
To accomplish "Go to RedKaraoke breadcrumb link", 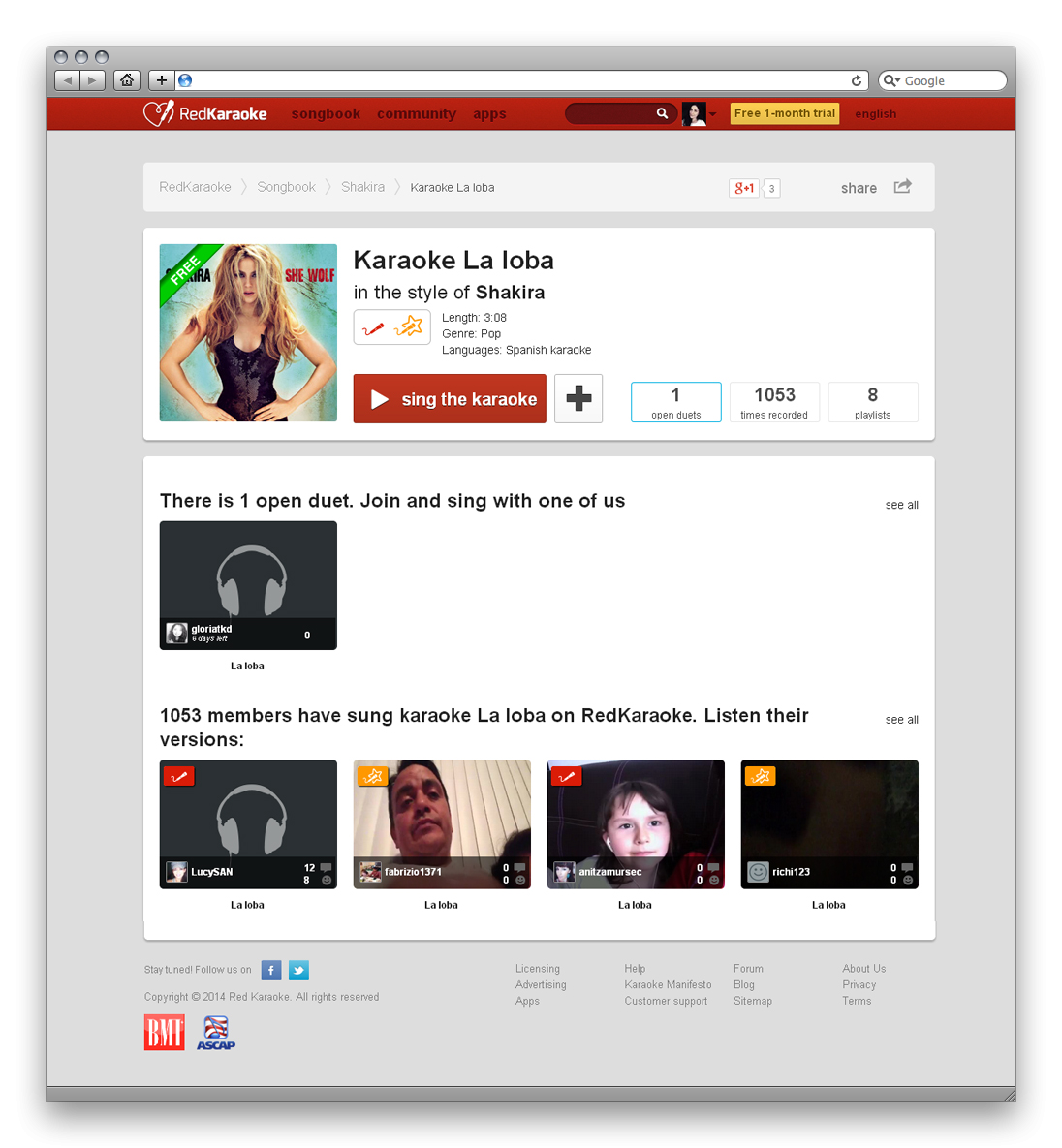I will point(195,187).
